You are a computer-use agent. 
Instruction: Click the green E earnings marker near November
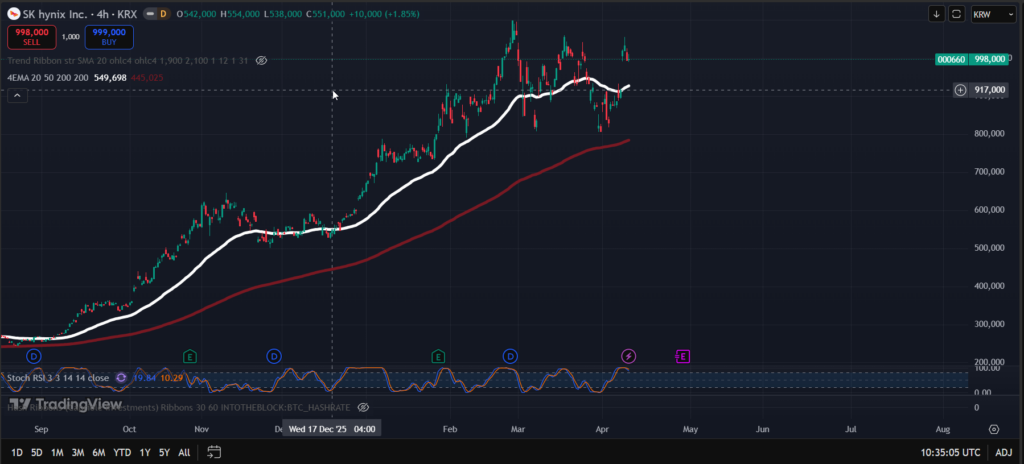click(x=190, y=356)
